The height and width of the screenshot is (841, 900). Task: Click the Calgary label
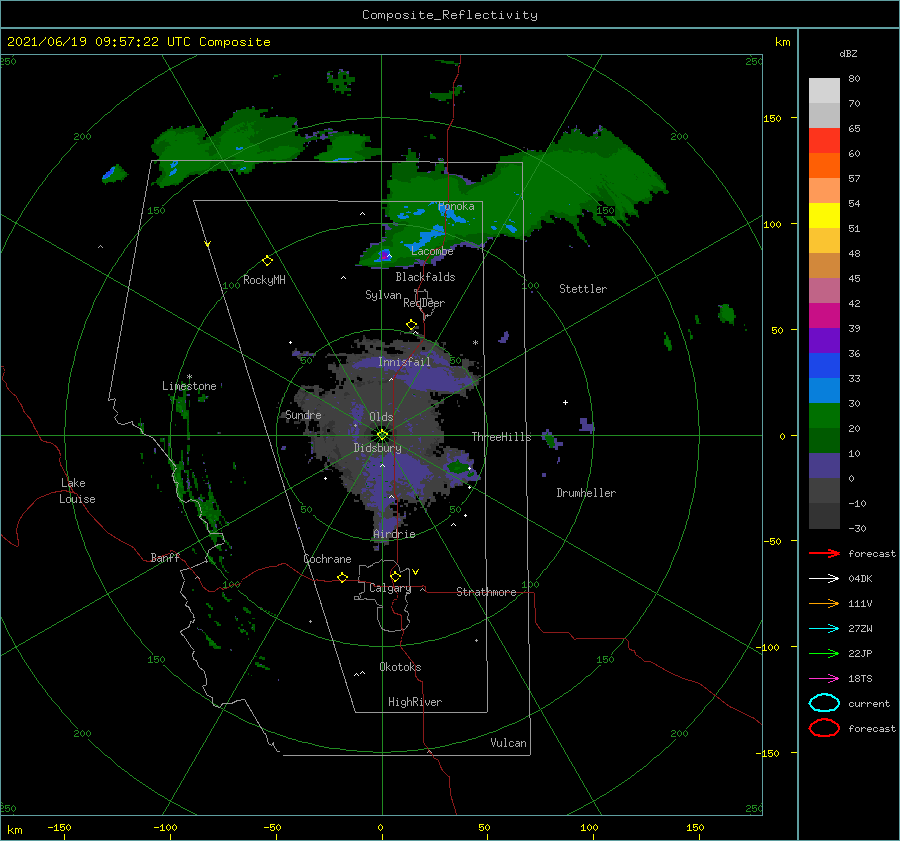click(x=390, y=588)
